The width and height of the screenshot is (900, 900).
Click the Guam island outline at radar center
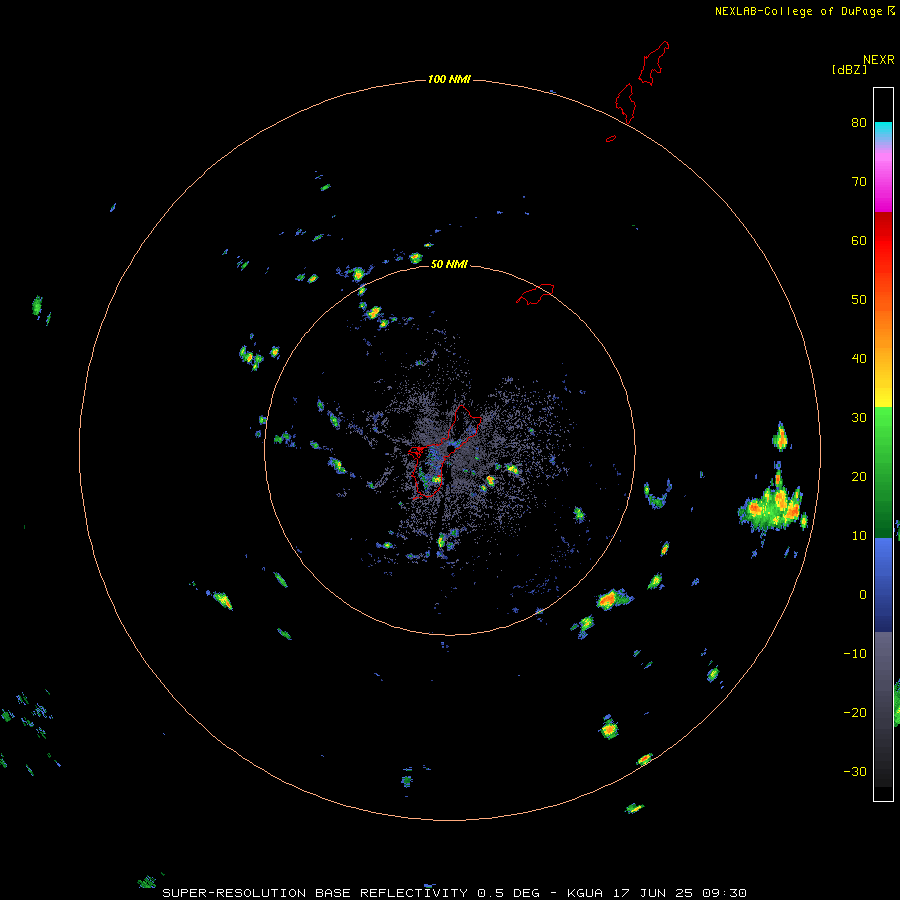point(445,452)
